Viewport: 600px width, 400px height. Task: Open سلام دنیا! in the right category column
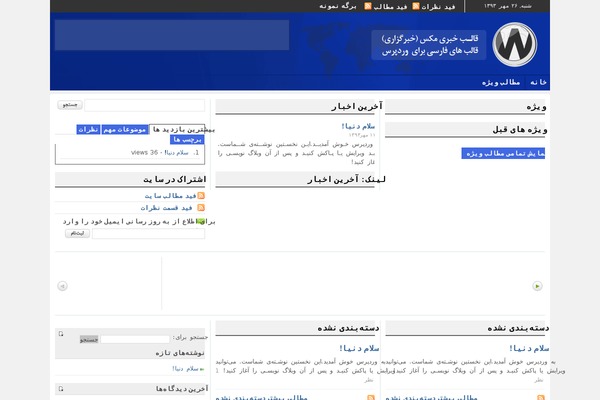pos(529,348)
